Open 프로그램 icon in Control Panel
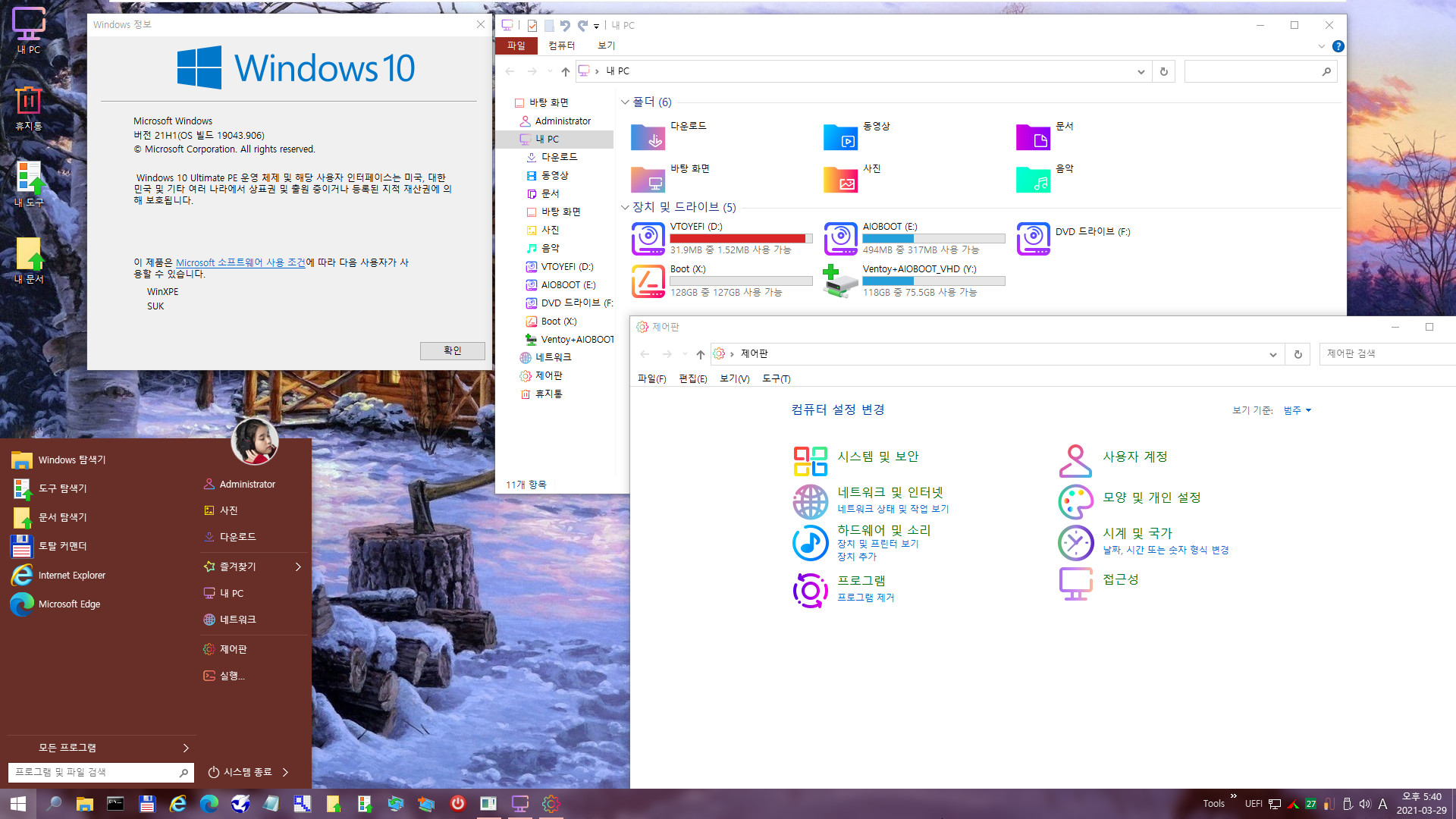Viewport: 1456px width, 819px height. coord(810,590)
